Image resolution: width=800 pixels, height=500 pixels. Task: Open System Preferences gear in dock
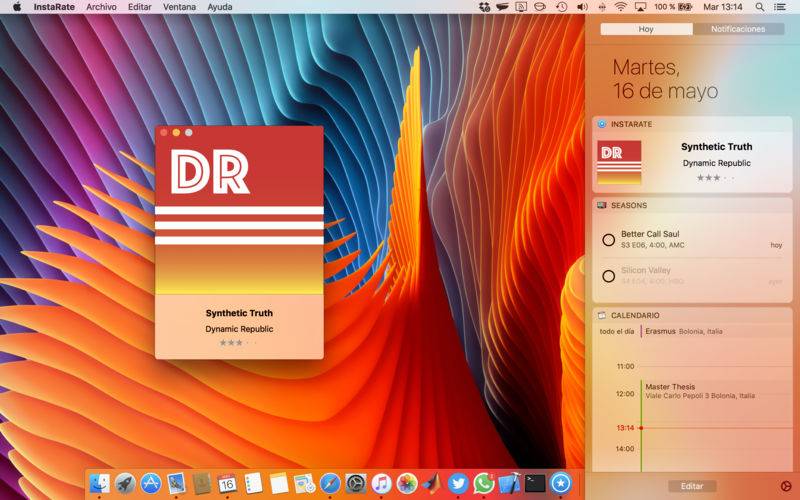[x=356, y=483]
